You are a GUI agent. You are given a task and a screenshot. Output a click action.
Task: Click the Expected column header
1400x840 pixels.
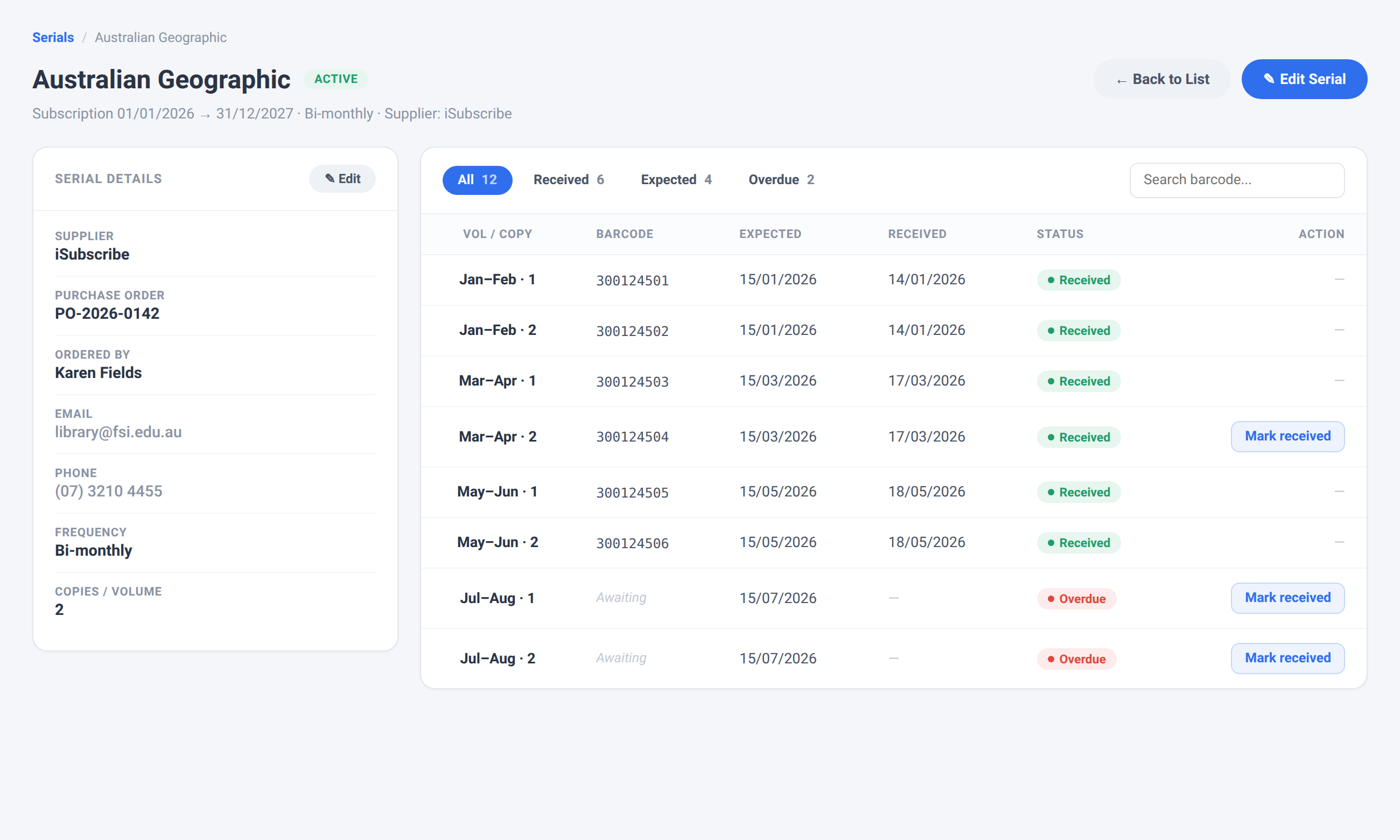click(x=770, y=234)
